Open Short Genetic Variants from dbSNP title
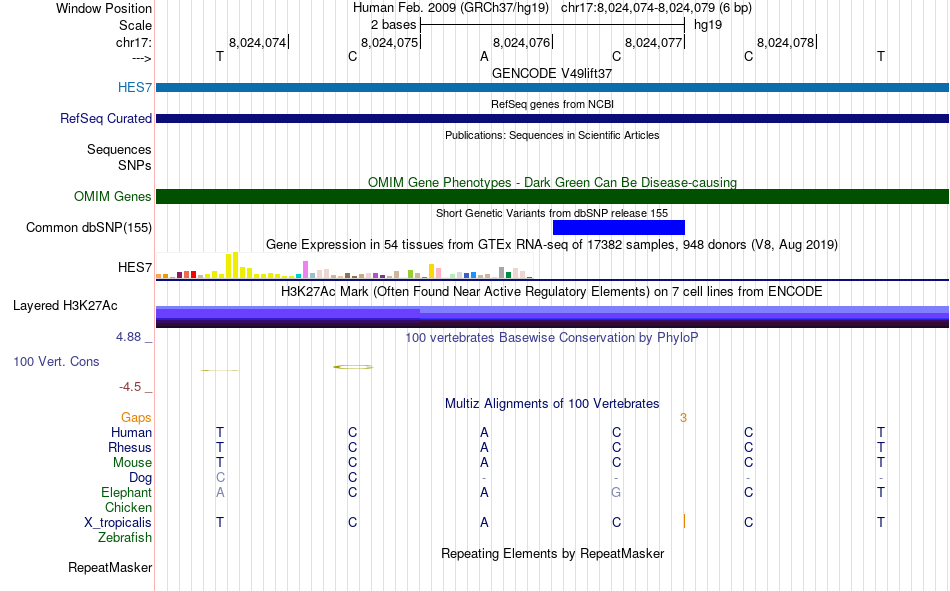950x591 pixels. pos(552,213)
